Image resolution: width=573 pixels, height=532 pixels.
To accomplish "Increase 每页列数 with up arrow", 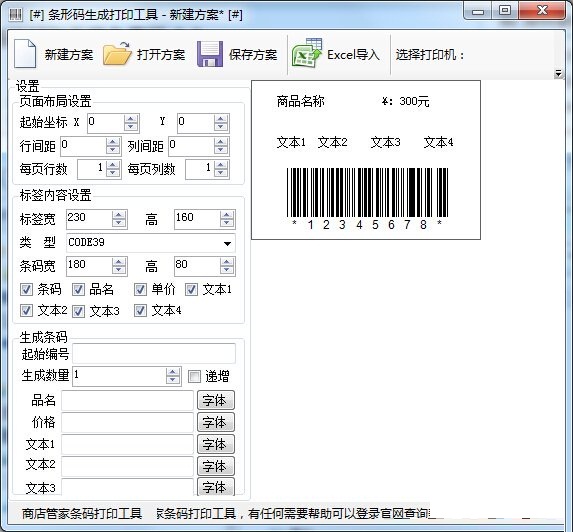I will 221,166.
